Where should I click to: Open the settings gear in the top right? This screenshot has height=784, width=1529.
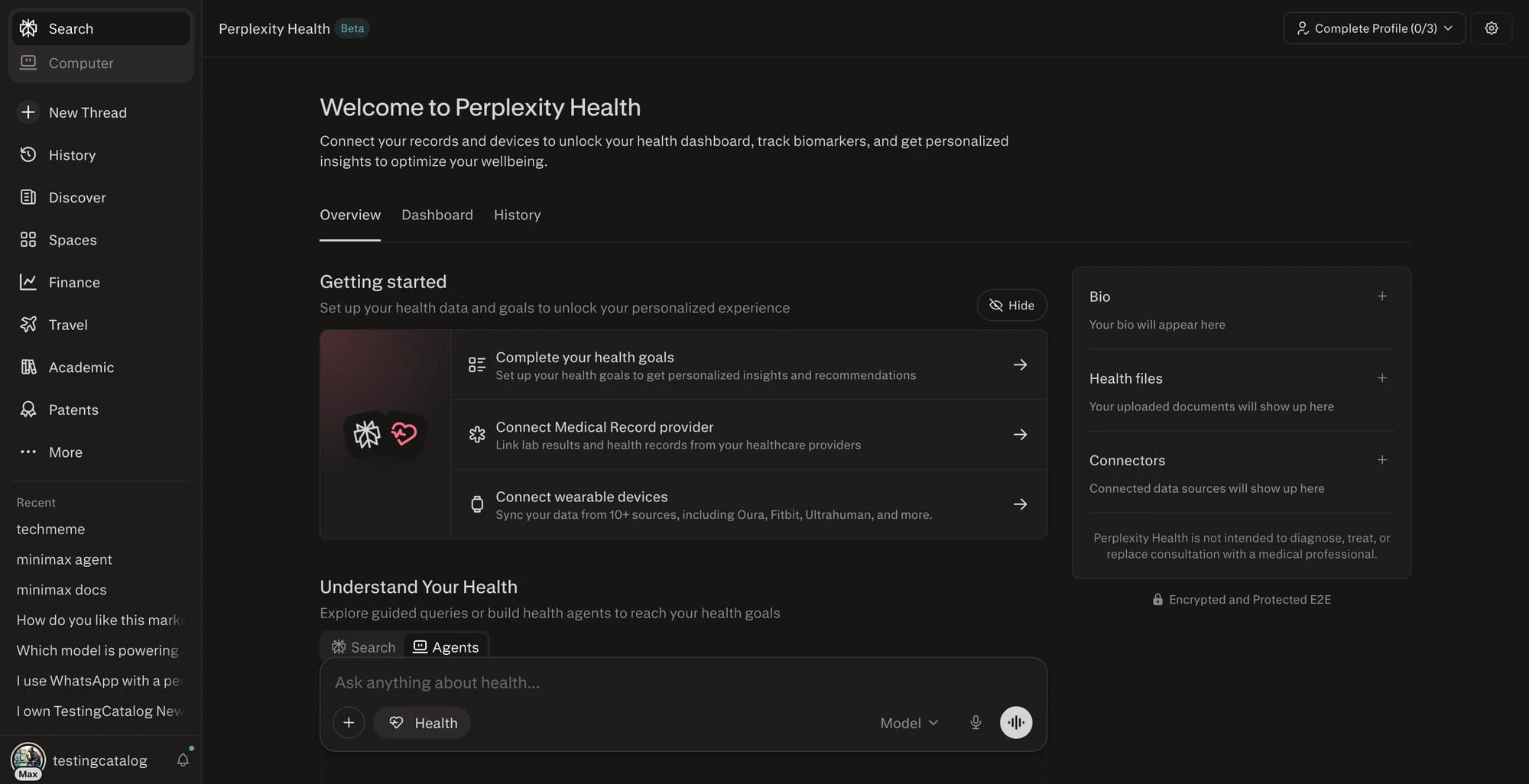coord(1492,28)
